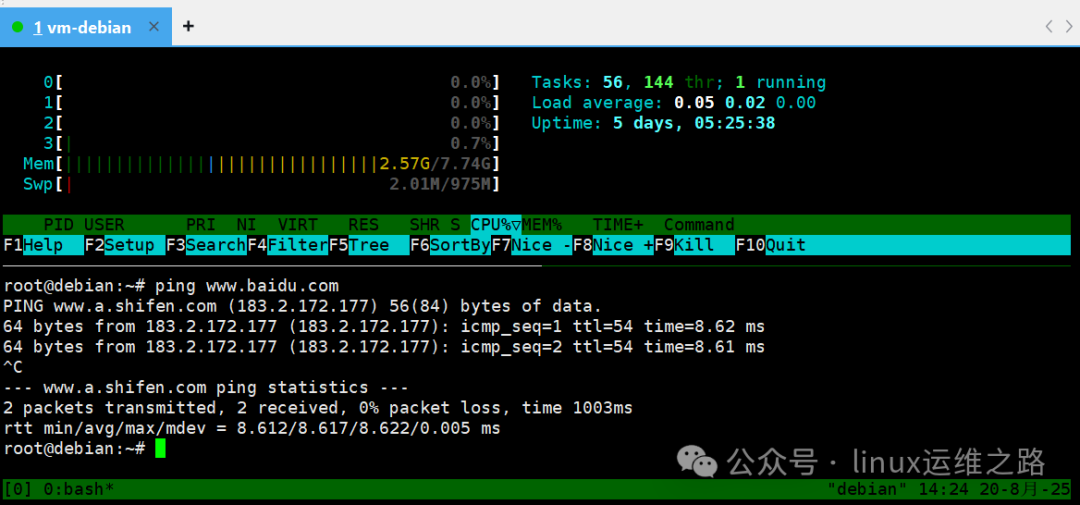The height and width of the screenshot is (505, 1080).
Task: Open F6 SortBy menu
Action: click(450, 245)
